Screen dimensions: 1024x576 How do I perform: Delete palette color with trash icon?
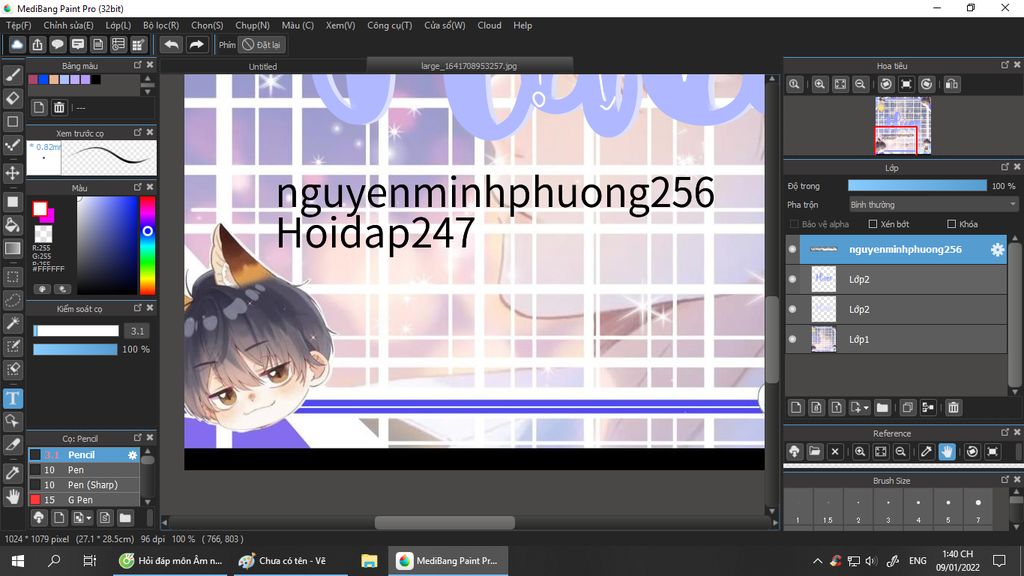(59, 108)
